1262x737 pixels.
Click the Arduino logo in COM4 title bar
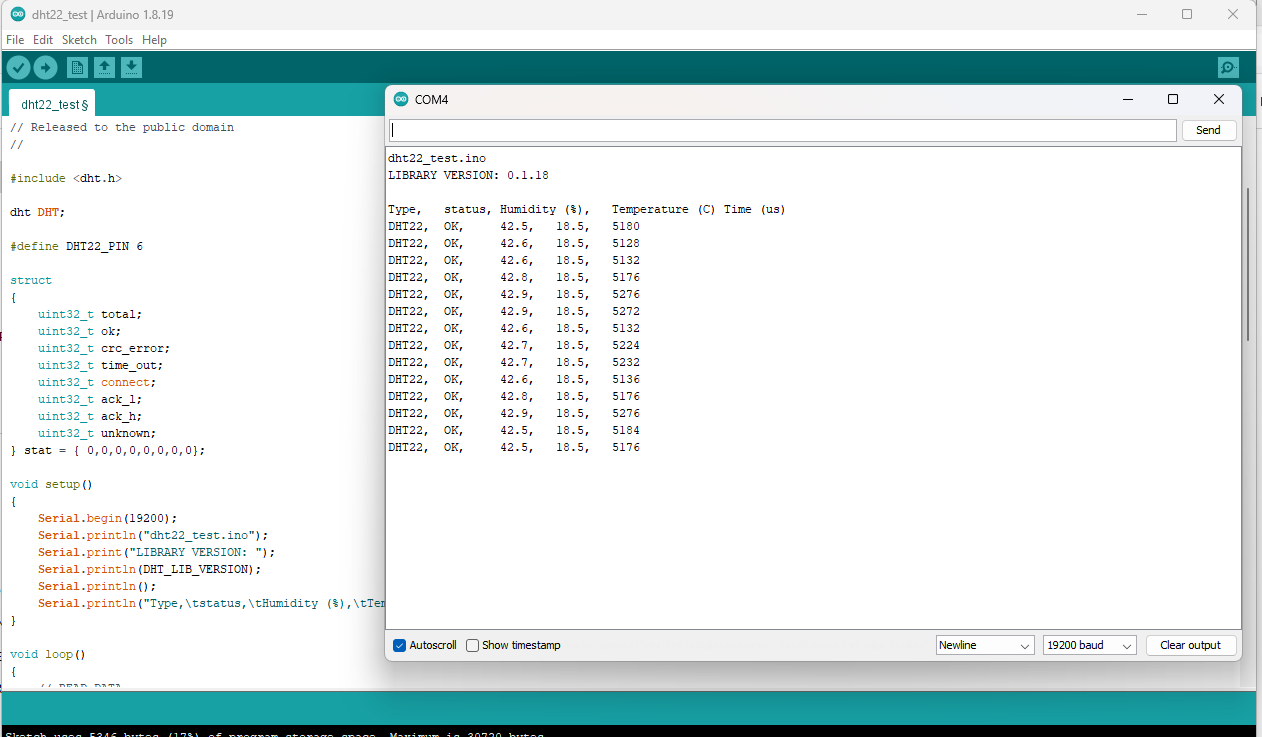pos(401,99)
